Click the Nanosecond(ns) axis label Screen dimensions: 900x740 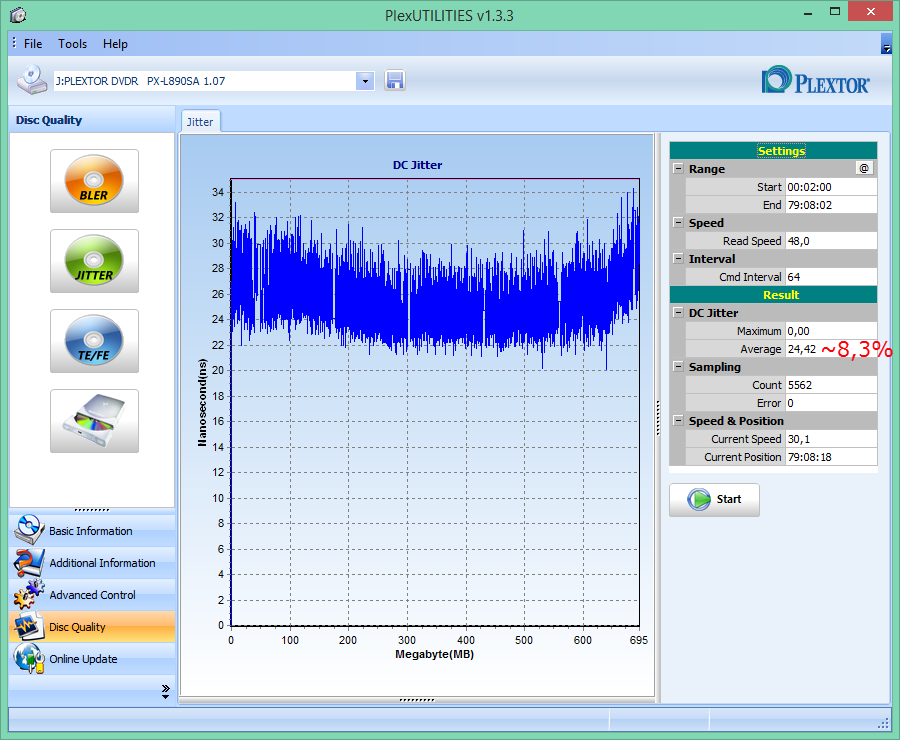point(201,402)
